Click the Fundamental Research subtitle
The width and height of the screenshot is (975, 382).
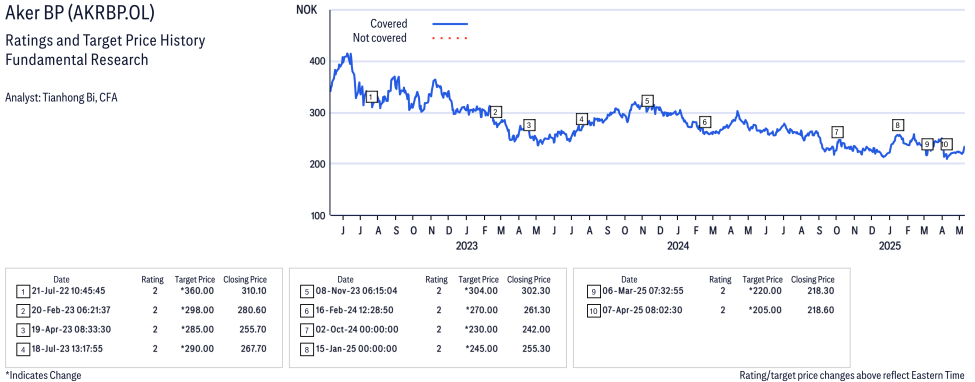click(76, 60)
